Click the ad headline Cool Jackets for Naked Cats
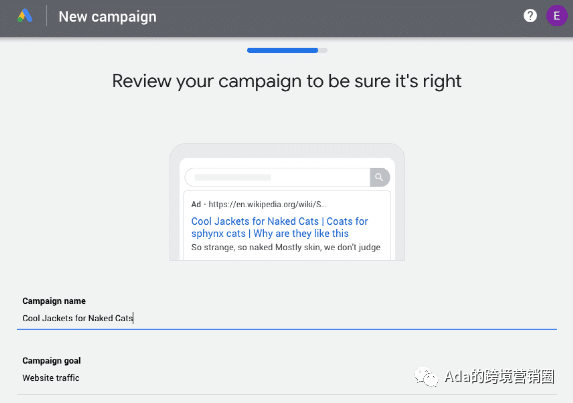The image size is (573, 403). point(255,221)
